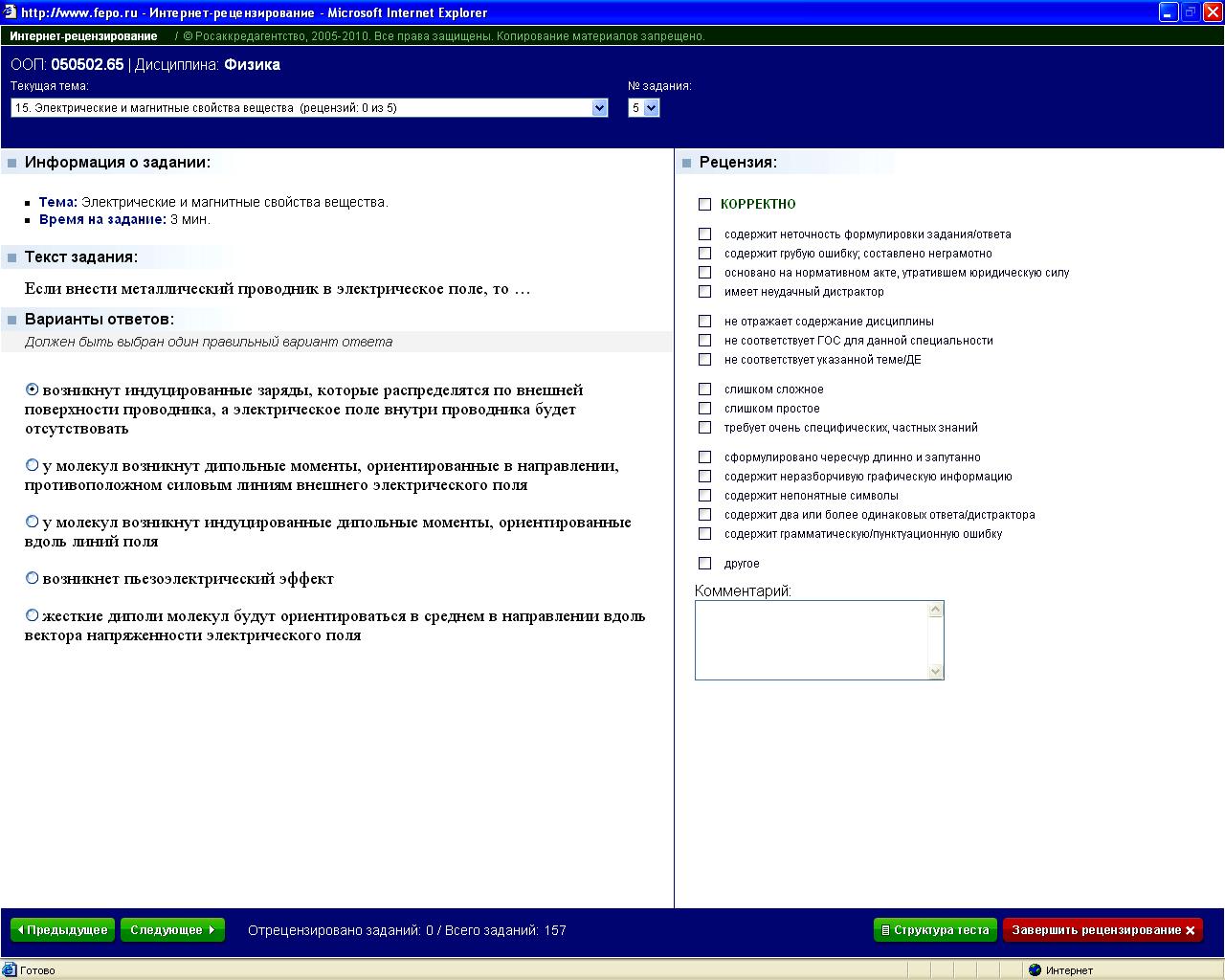The width and height of the screenshot is (1225, 980).
Task: Check 'содержит непонятные символы' box
Action: click(705, 495)
